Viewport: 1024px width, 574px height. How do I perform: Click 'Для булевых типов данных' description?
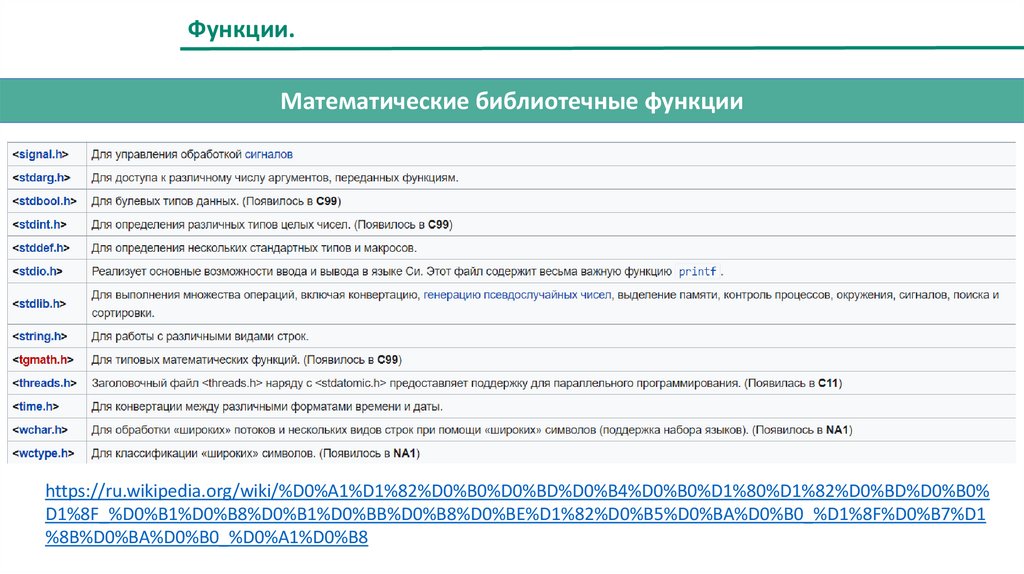216,201
